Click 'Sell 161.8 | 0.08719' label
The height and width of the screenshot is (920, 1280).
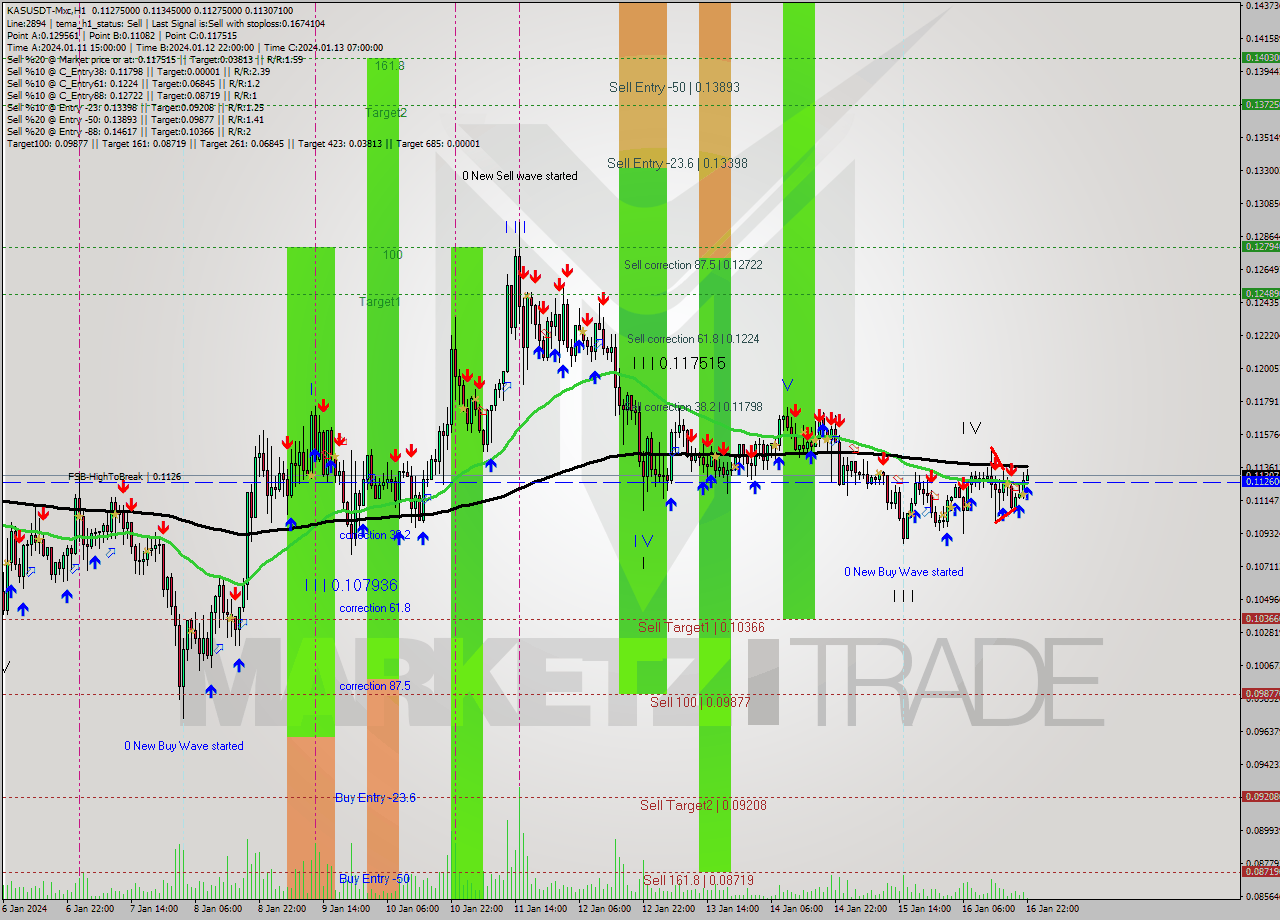click(x=698, y=880)
